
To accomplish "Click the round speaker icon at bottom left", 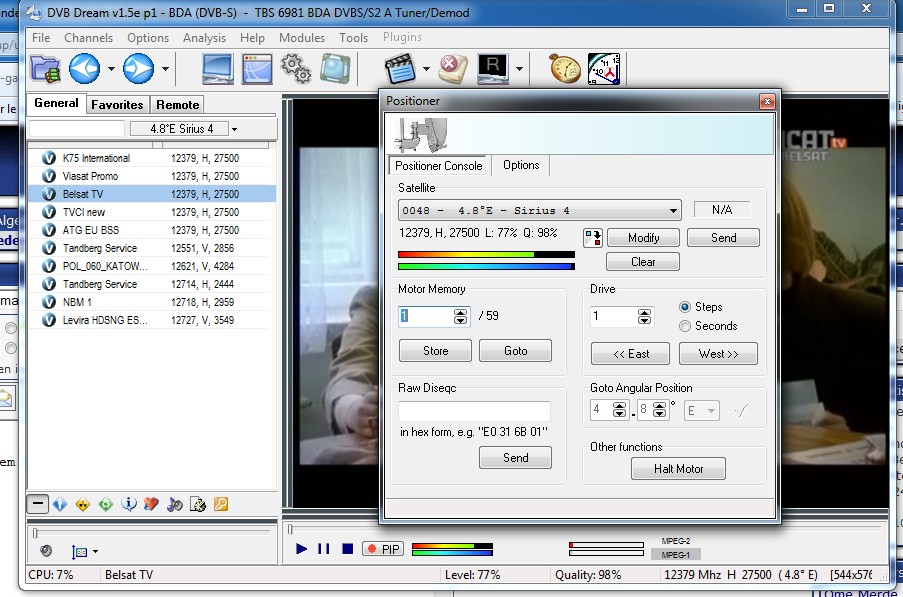I will pyautogui.click(x=46, y=551).
